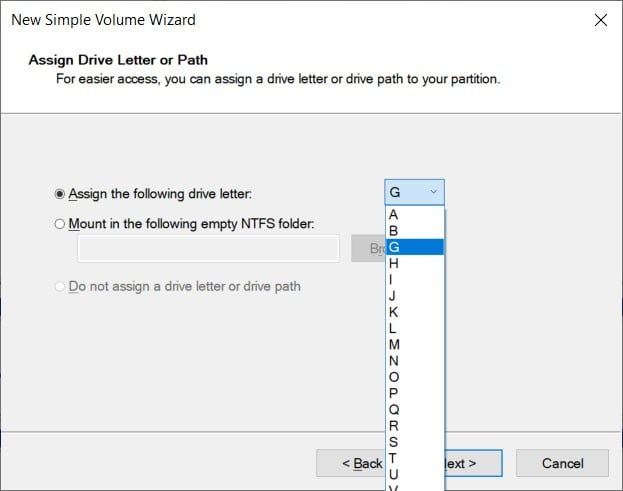Choose drive letter P from dropdown
The height and width of the screenshot is (491, 623).
[394, 393]
